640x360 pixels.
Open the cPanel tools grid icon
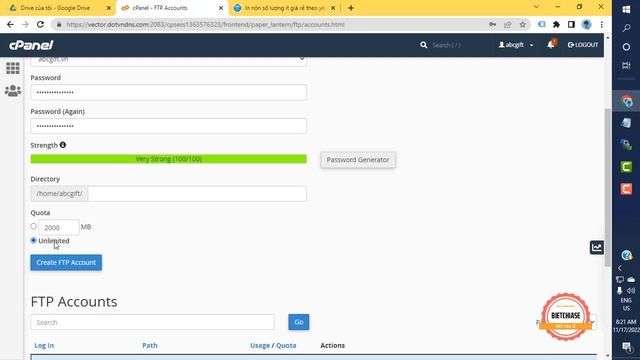click(x=13, y=68)
